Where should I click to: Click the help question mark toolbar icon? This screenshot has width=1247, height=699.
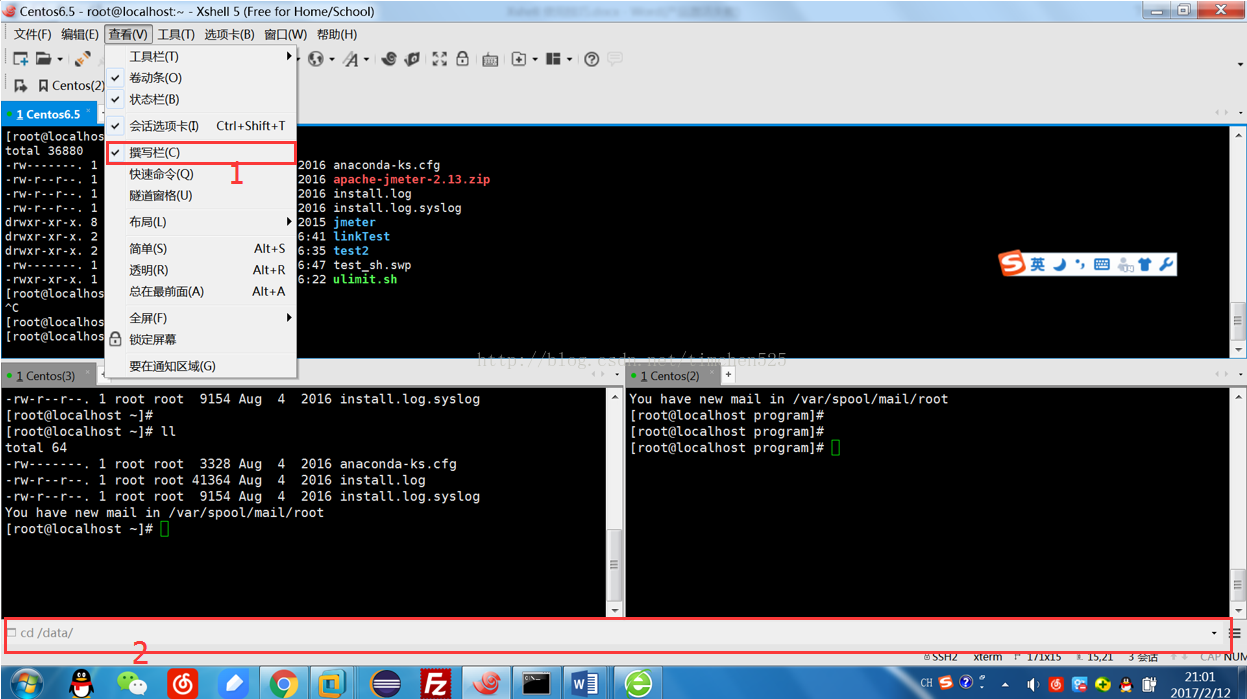point(592,59)
